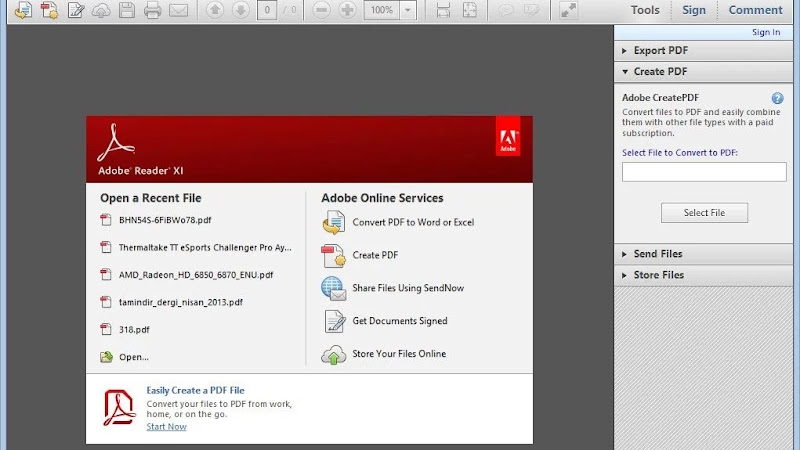Image resolution: width=800 pixels, height=450 pixels.
Task: Click the Create PDF toolbar icon
Action: pos(49,10)
